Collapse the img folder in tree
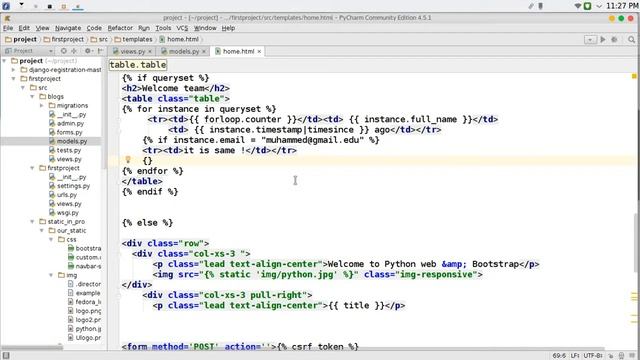Screen dimensions: 640x360 51,275
